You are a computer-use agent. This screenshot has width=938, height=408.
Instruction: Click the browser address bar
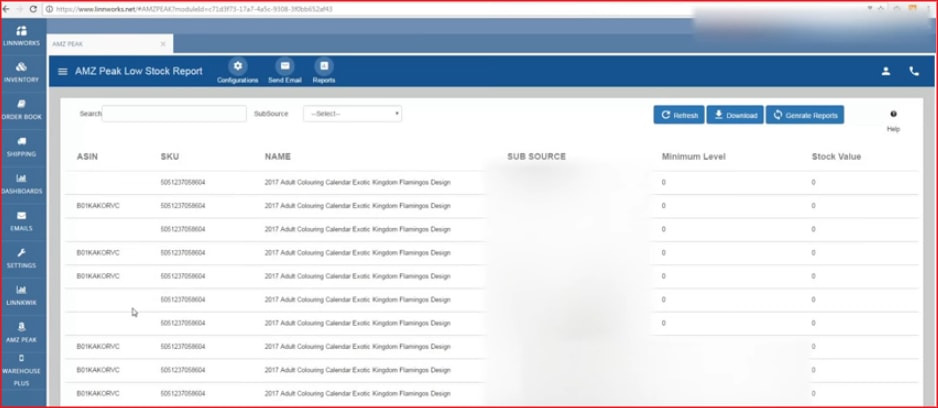(x=455, y=9)
